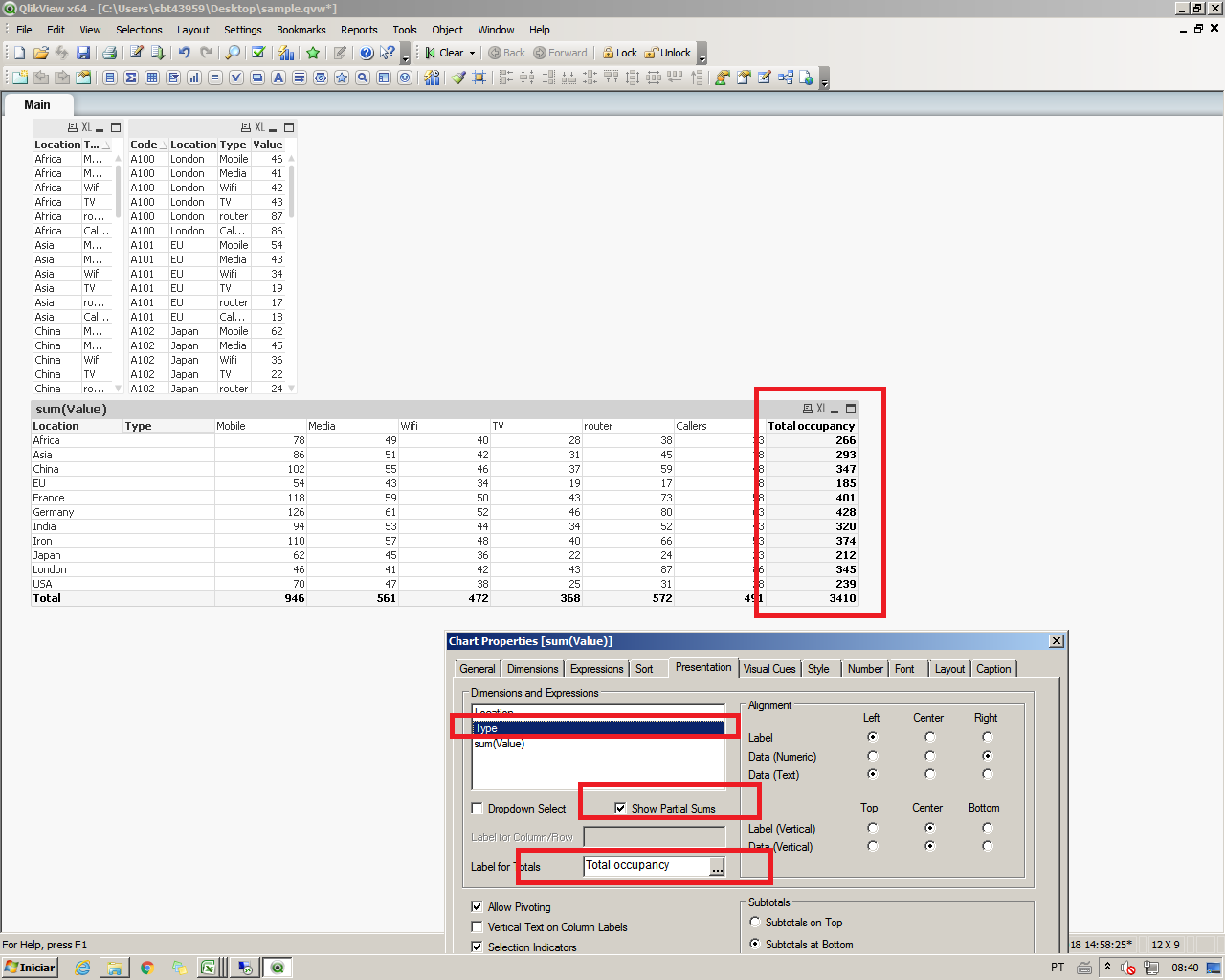Open a file with the folder icon
Viewport: 1225px width, 980px height.
[x=40, y=53]
